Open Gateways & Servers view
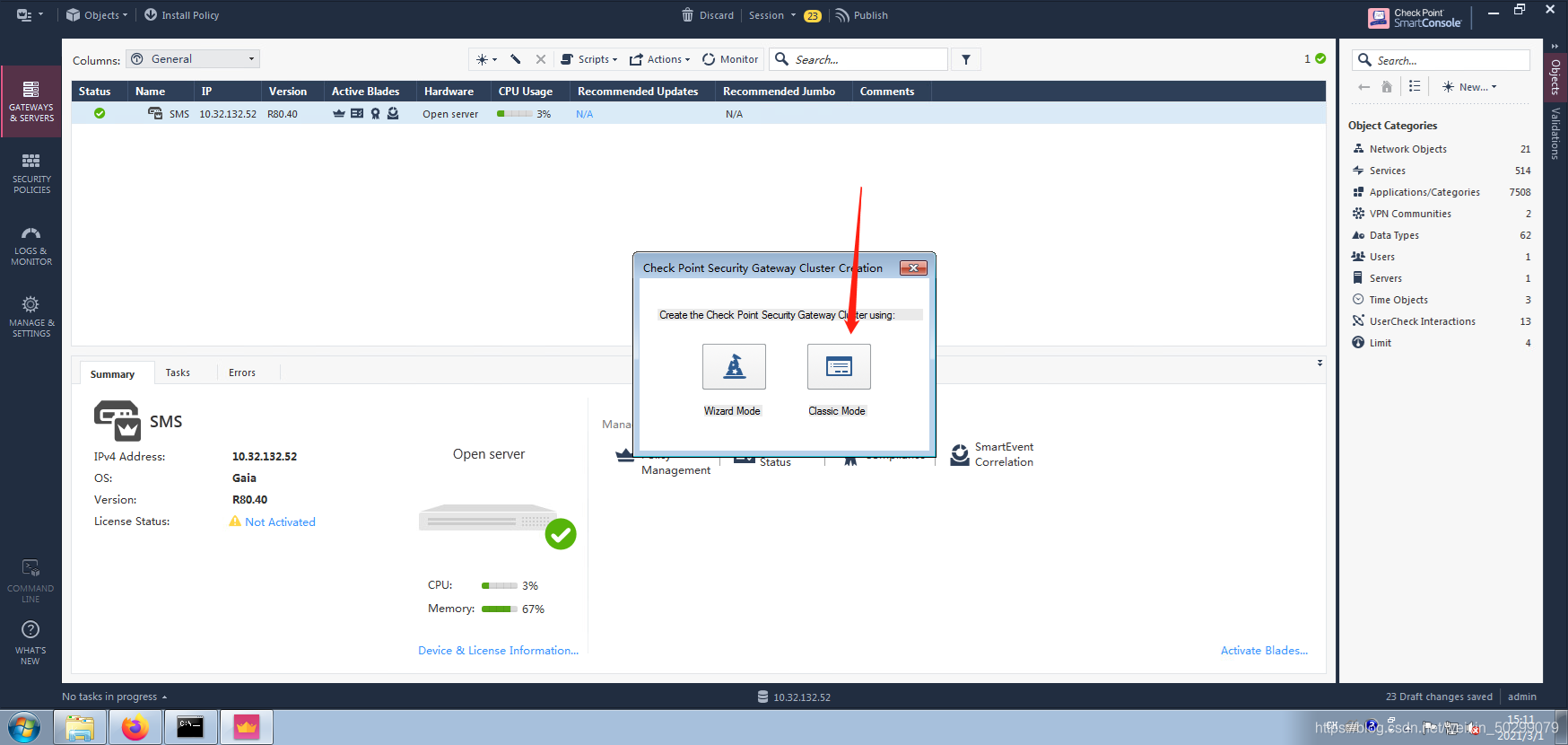The height and width of the screenshot is (745, 1568). point(31,101)
